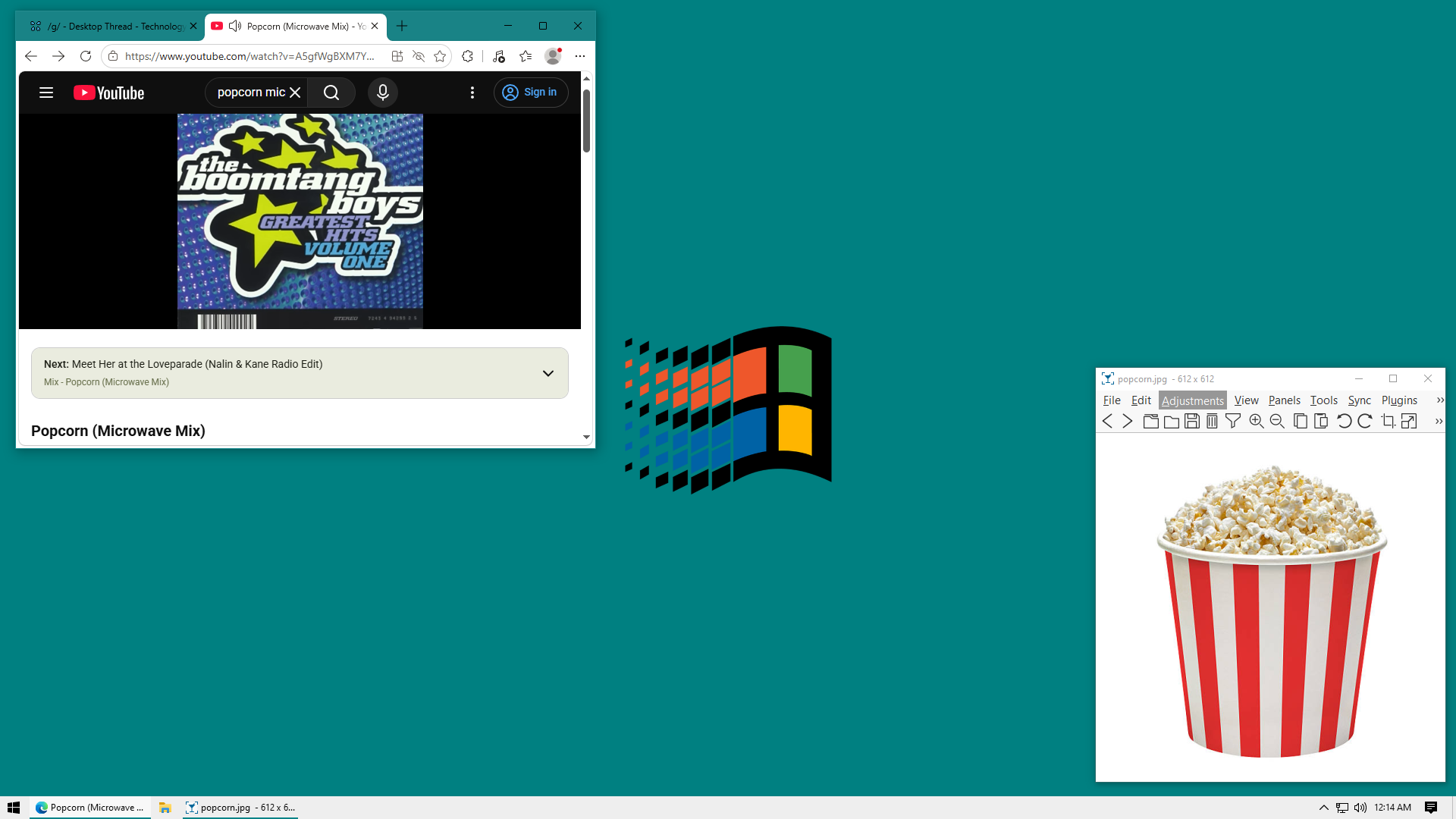Copy the image with the copy icon
This screenshot has width=1456, height=819.
point(1301,422)
